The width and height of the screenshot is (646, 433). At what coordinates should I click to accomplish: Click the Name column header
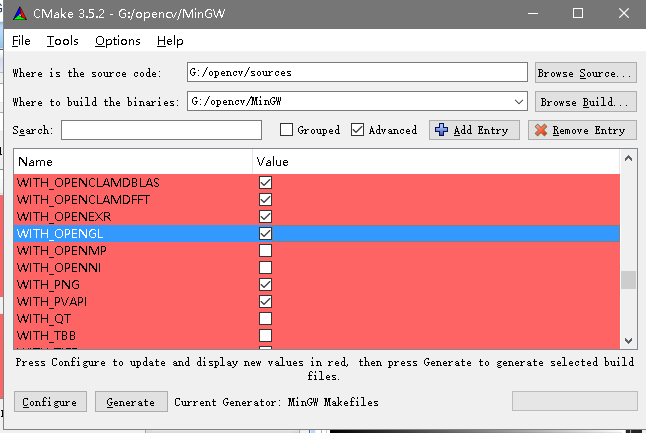point(133,161)
